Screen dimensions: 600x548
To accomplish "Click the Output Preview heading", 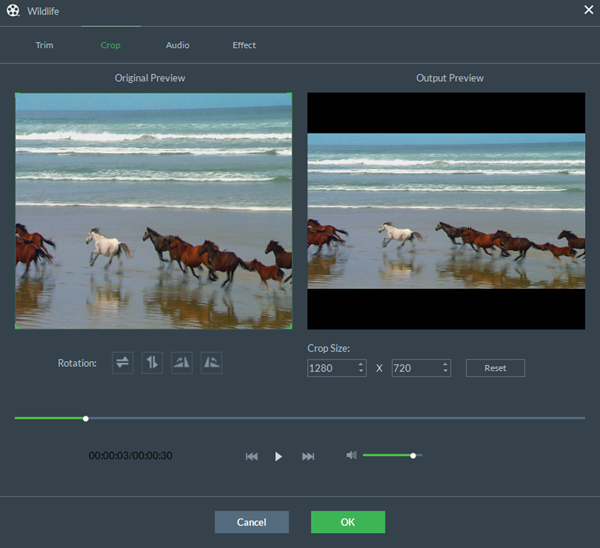I will point(450,78).
